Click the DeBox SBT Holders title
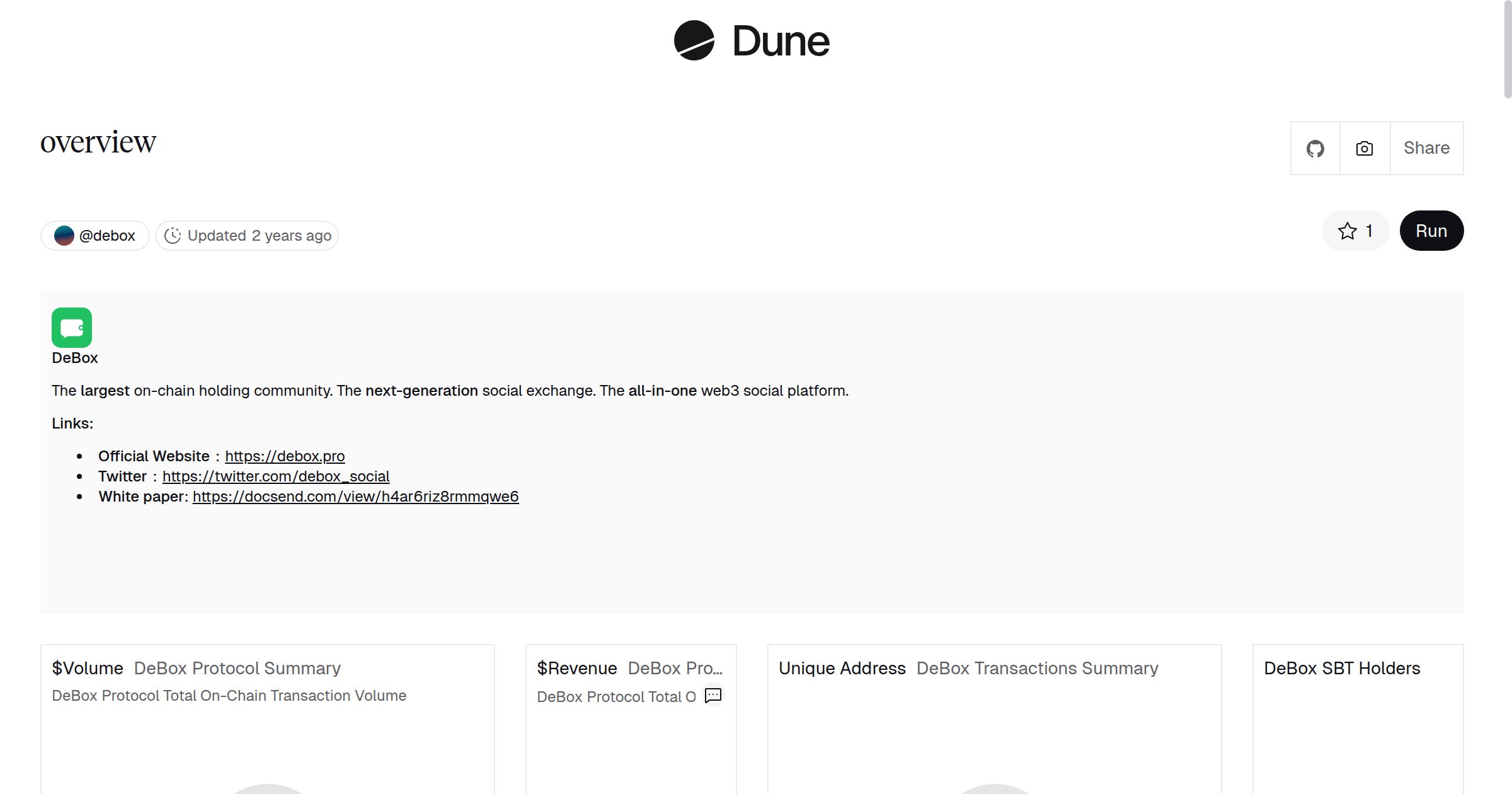The height and width of the screenshot is (794, 1512). point(1342,668)
